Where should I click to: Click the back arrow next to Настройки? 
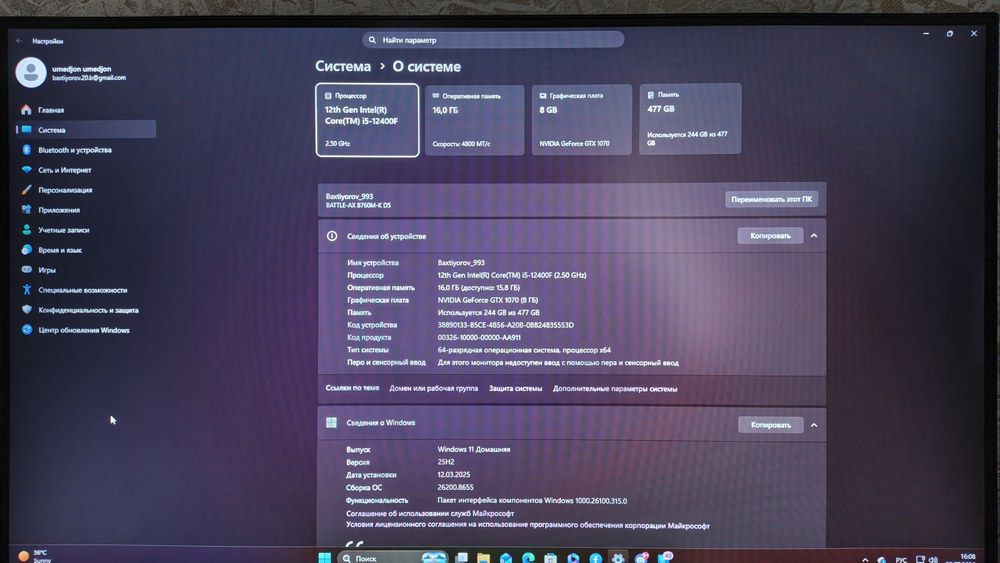(x=19, y=41)
